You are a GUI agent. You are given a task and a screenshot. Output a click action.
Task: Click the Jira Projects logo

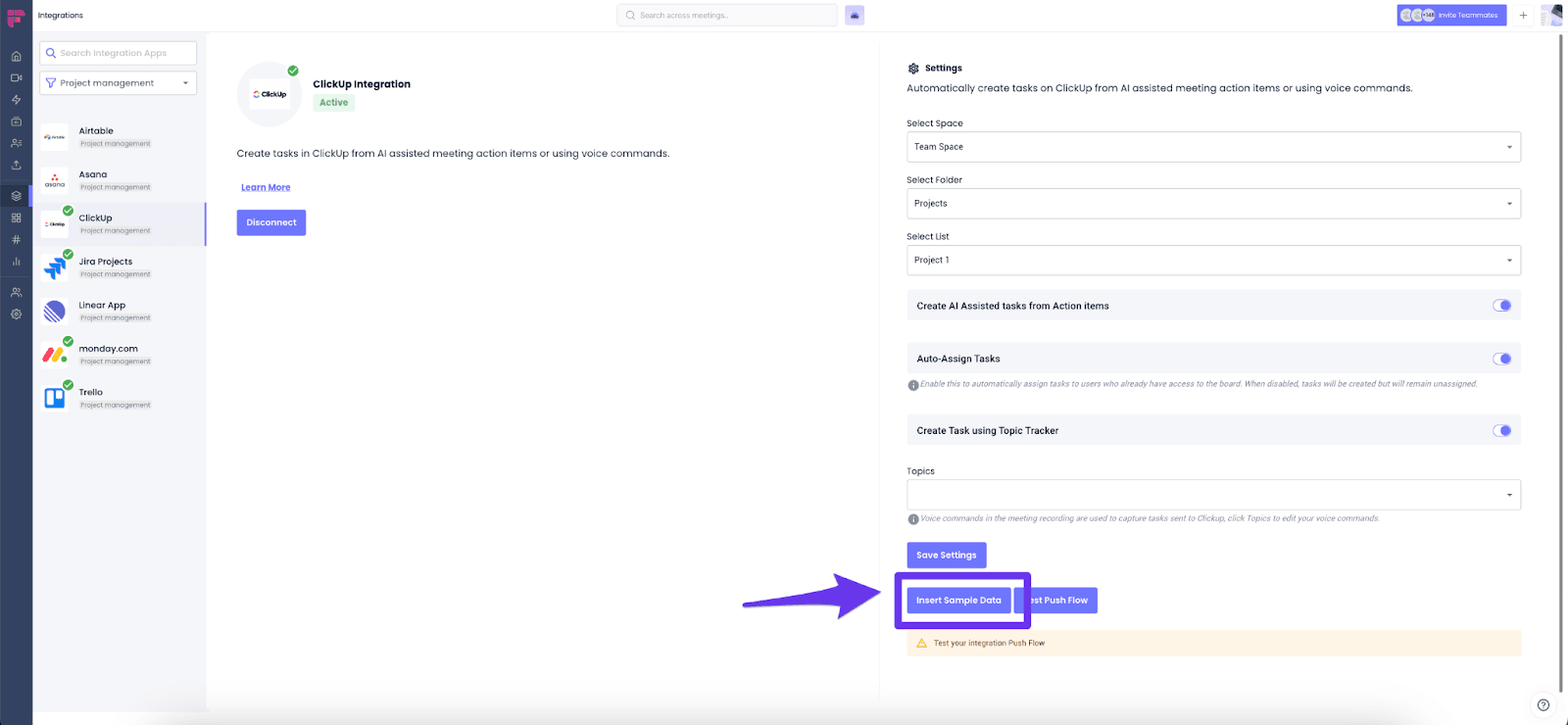click(x=56, y=266)
